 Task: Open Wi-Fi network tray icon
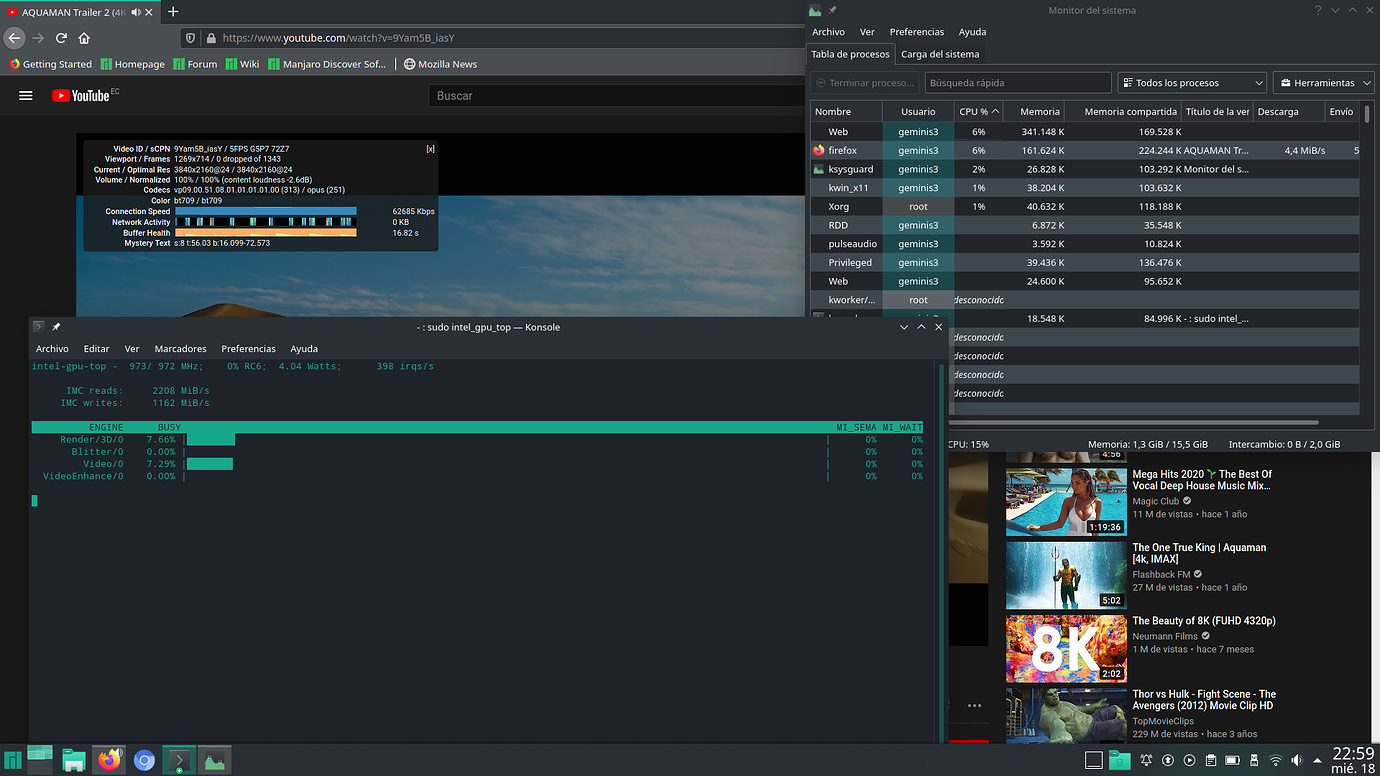coord(1276,761)
